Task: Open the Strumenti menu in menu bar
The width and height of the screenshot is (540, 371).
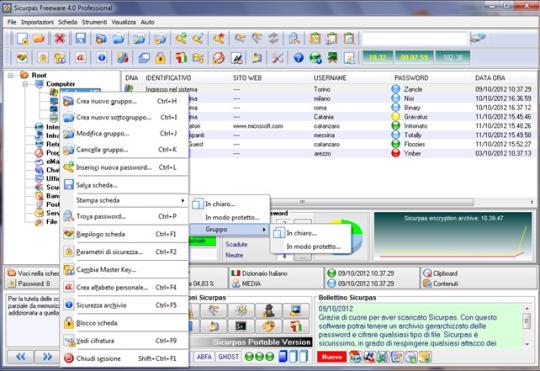Action: 94,22
